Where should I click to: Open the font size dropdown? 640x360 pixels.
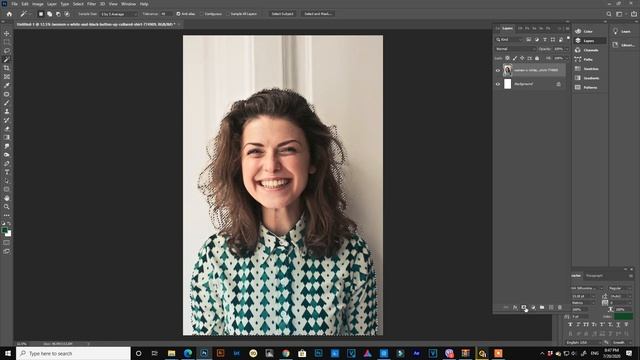click(584, 296)
